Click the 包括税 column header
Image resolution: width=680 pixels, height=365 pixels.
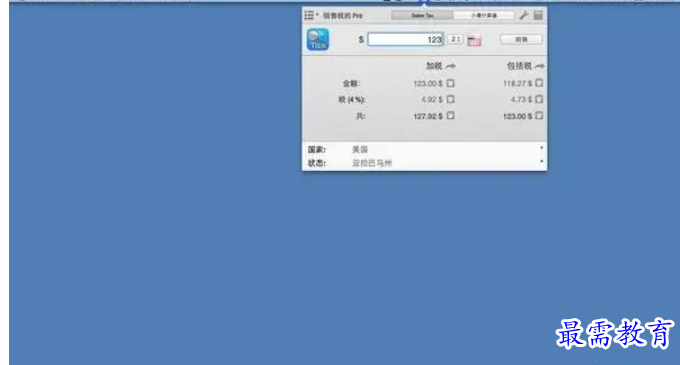pyautogui.click(x=519, y=66)
